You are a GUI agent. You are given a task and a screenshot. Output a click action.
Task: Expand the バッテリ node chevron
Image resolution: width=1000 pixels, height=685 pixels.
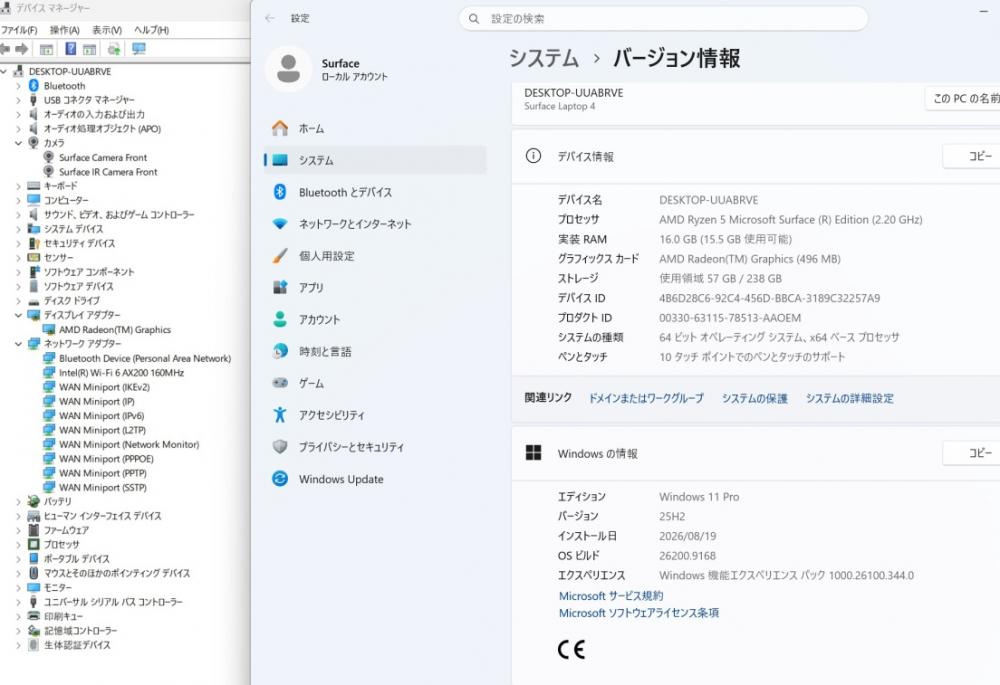(18, 501)
